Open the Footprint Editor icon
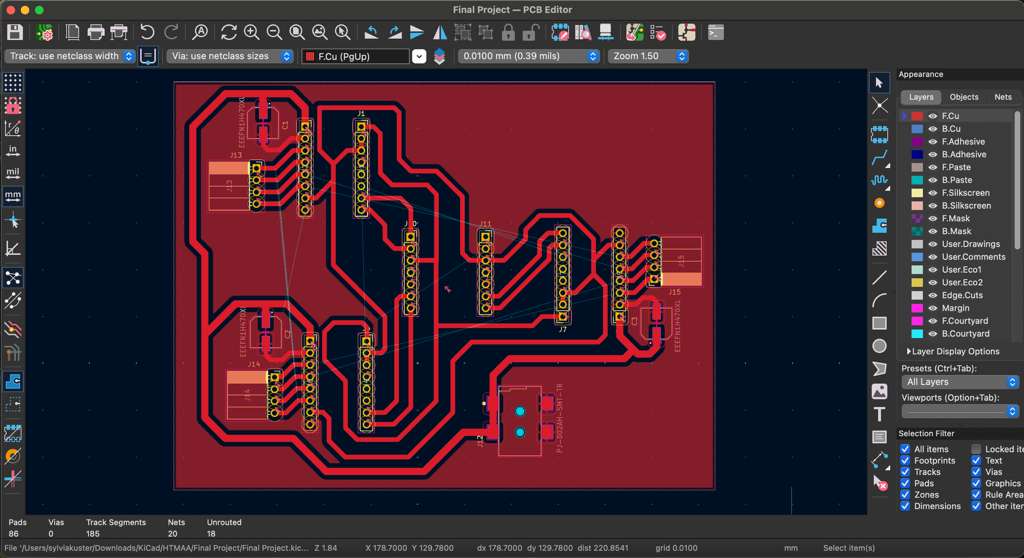The height and width of the screenshot is (558, 1024). coord(560,32)
